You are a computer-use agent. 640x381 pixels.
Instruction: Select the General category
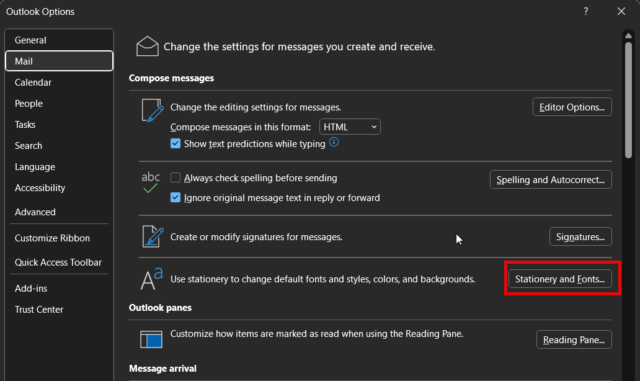point(59,40)
